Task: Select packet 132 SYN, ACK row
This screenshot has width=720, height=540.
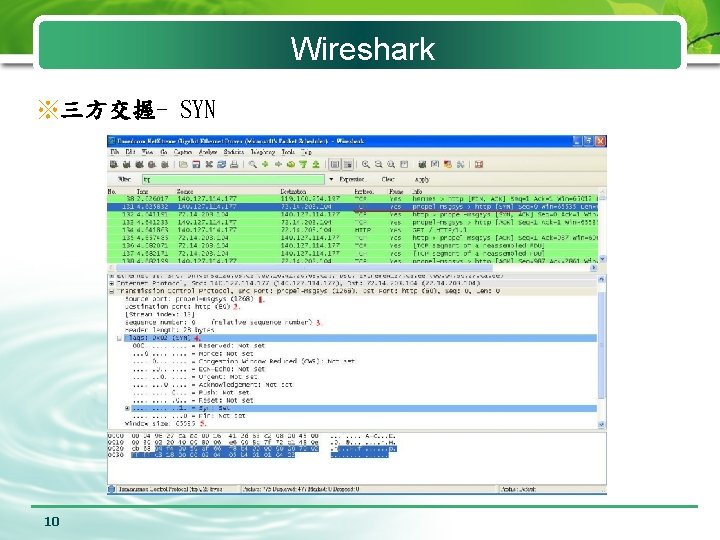Action: [x=353, y=214]
